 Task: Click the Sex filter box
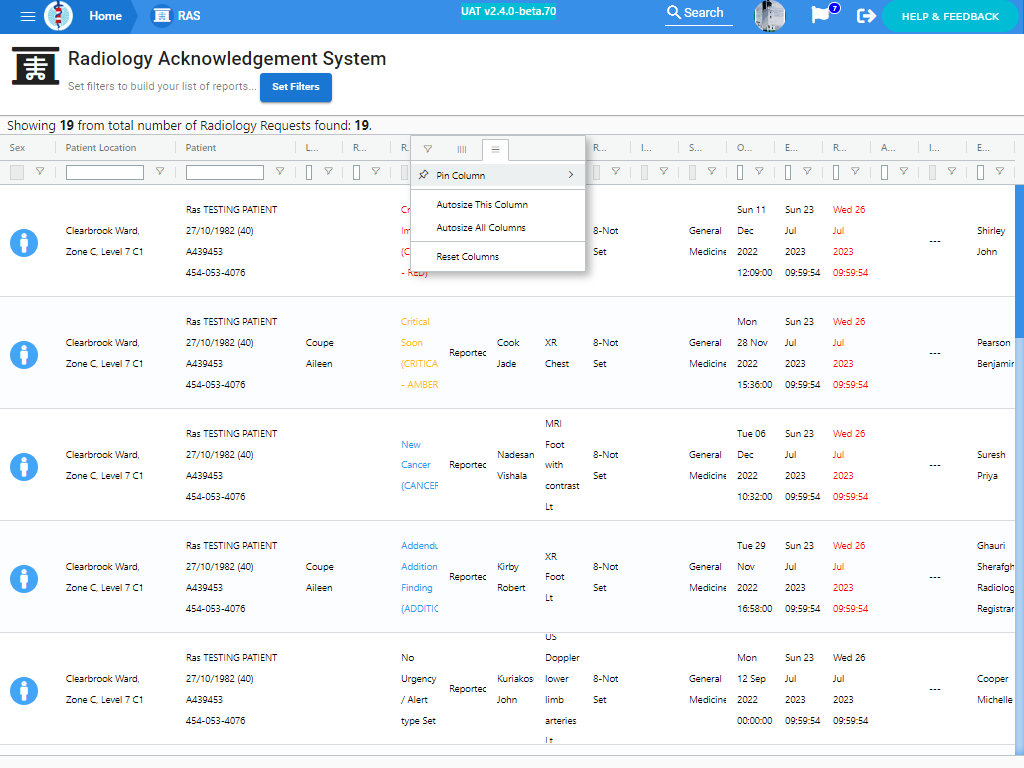click(x=17, y=172)
